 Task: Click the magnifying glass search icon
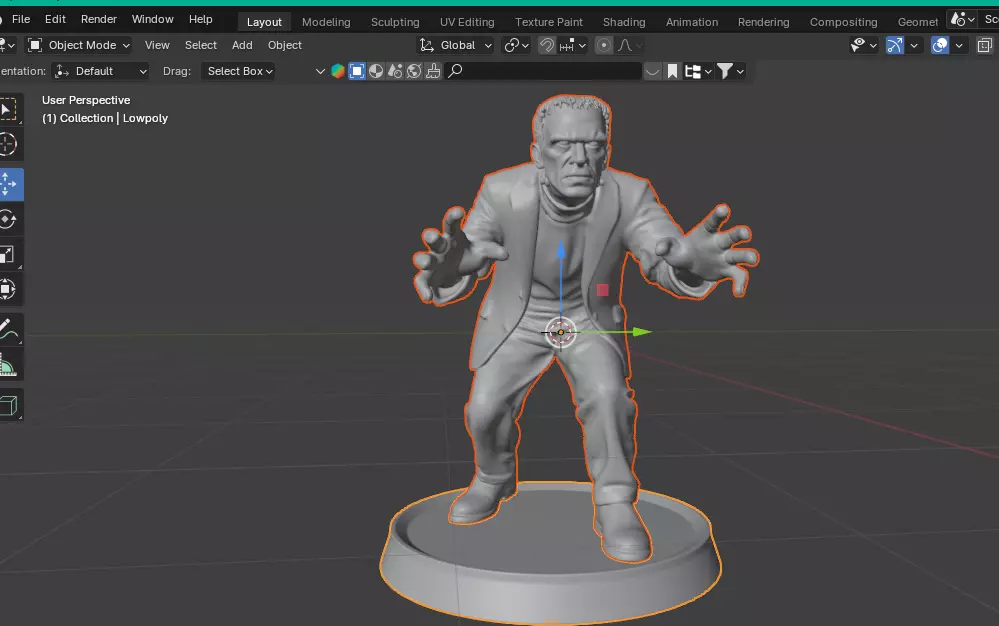coord(455,71)
